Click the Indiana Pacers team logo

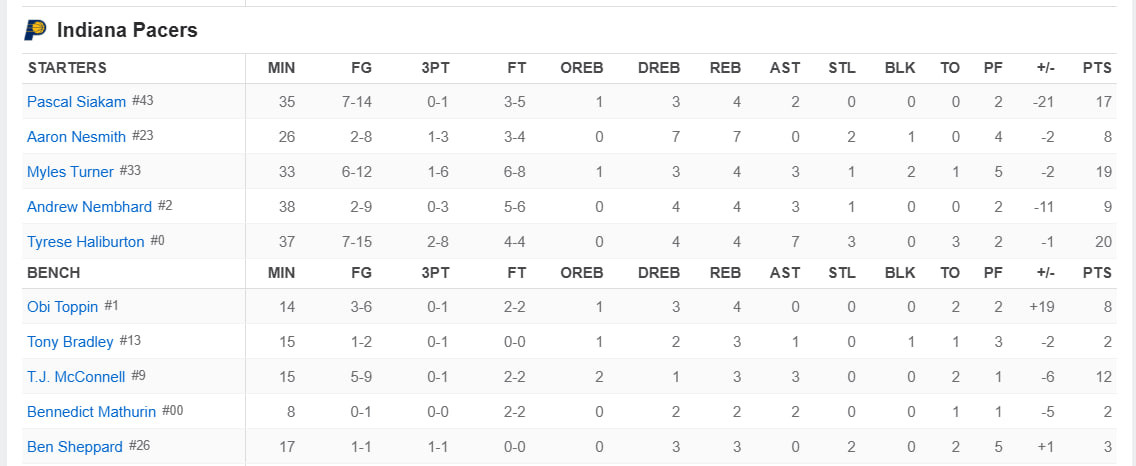(x=36, y=30)
